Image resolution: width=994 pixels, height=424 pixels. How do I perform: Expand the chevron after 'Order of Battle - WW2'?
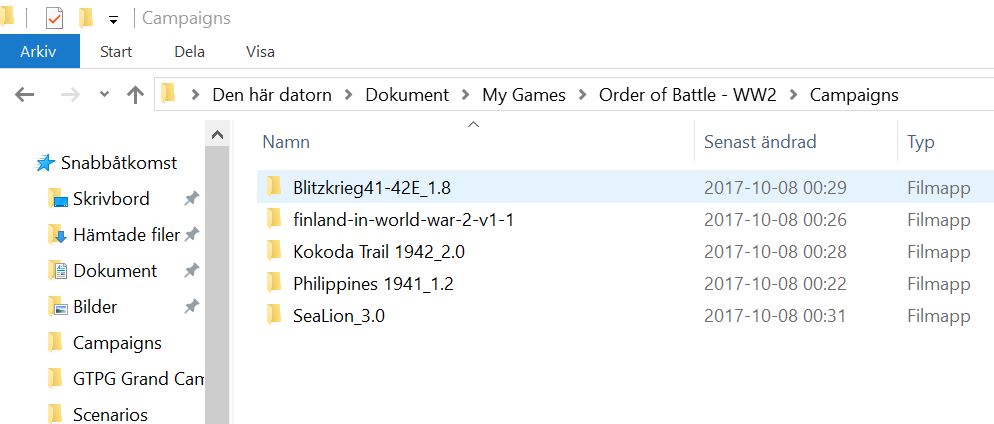tap(794, 95)
